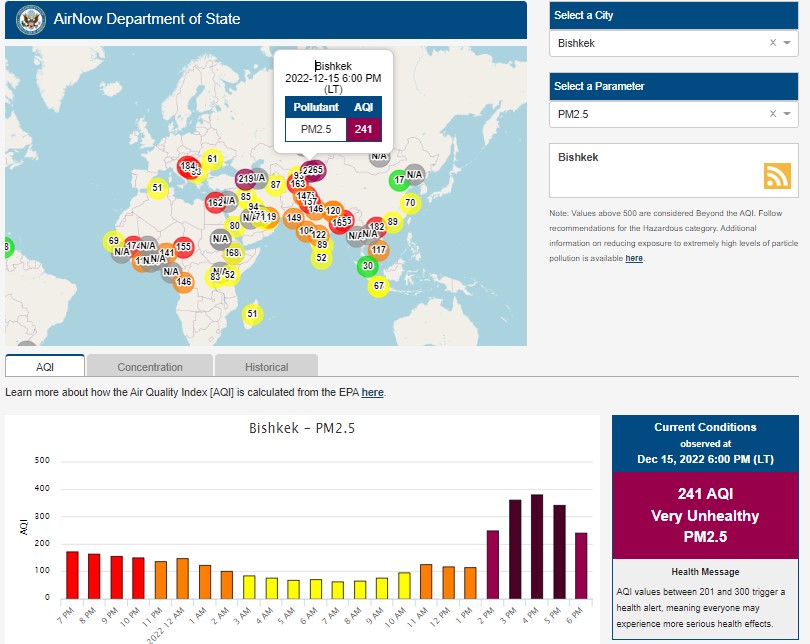Click the 241 AQI cell in map popup
Screen dimensions: 810x644
[x=363, y=128]
